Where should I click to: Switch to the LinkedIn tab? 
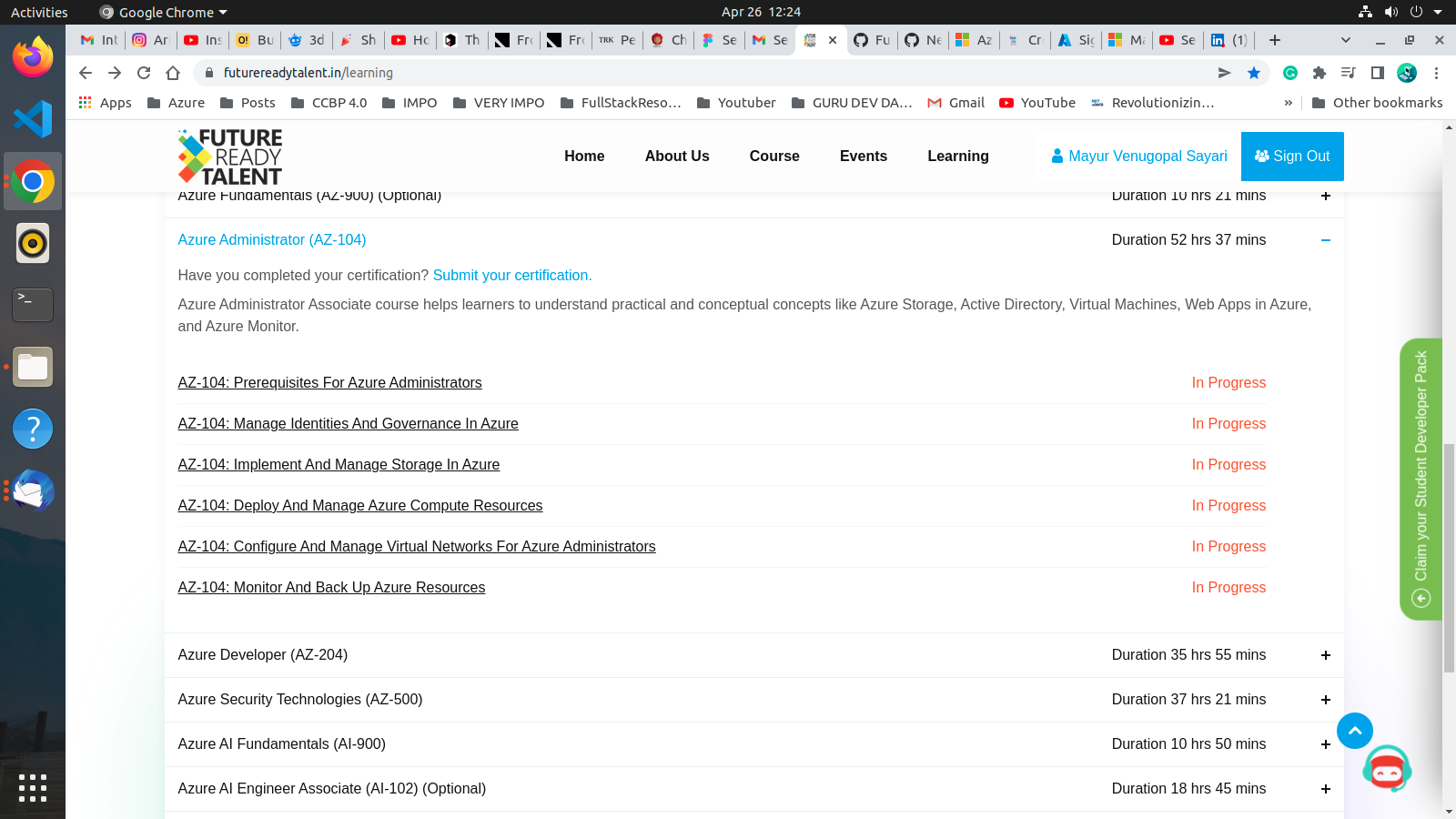click(x=1228, y=40)
